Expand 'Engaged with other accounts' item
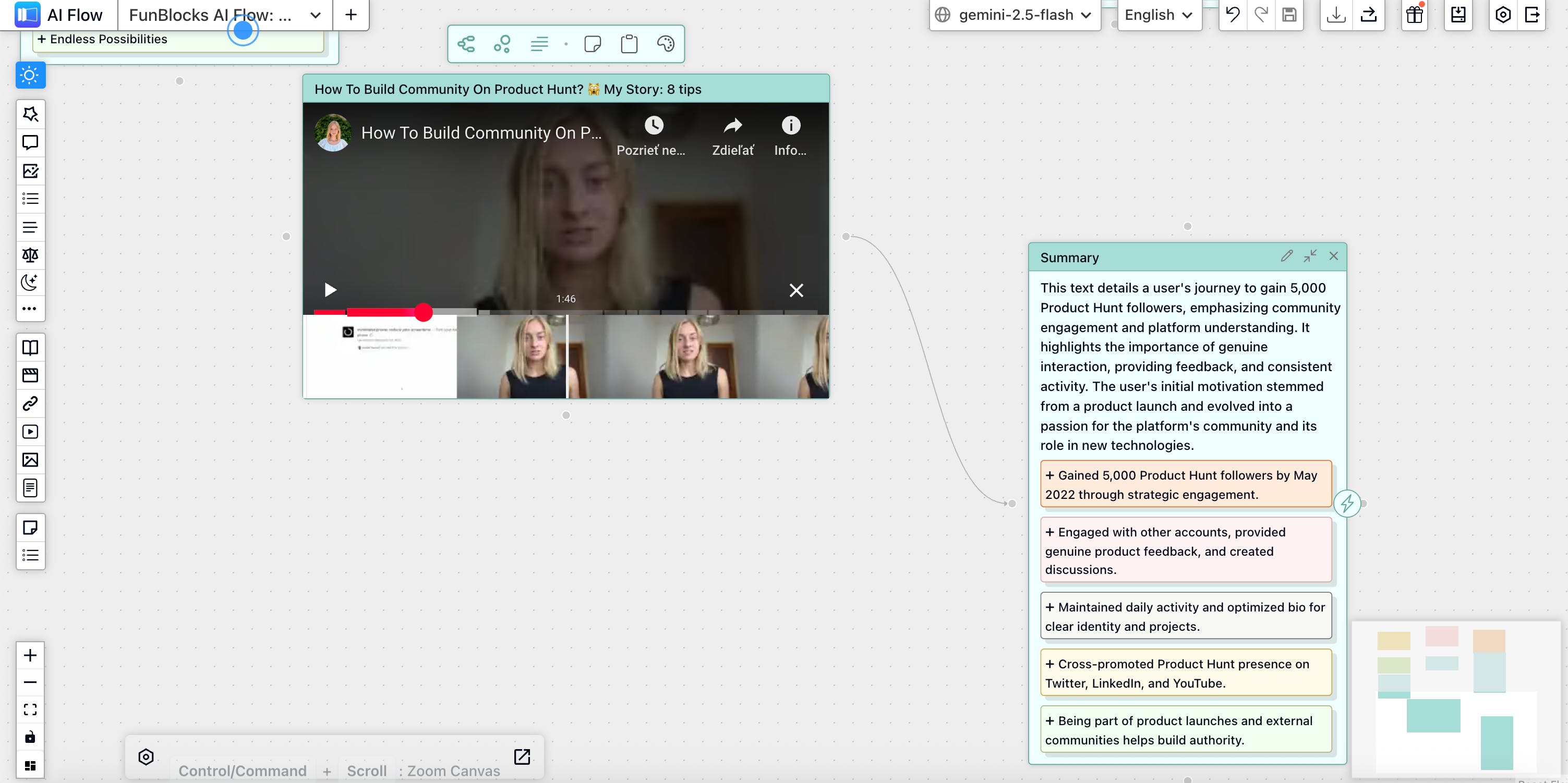Screen dimensions: 1568x783 (1186, 550)
